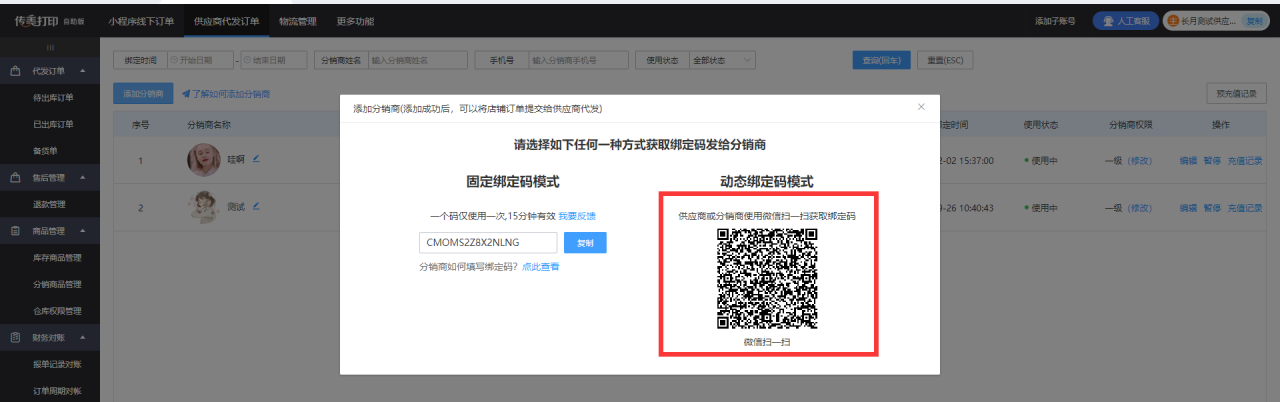The height and width of the screenshot is (402, 1280).
Task: Click the account avatar icon 长月测试供应
Action: 1173,21
